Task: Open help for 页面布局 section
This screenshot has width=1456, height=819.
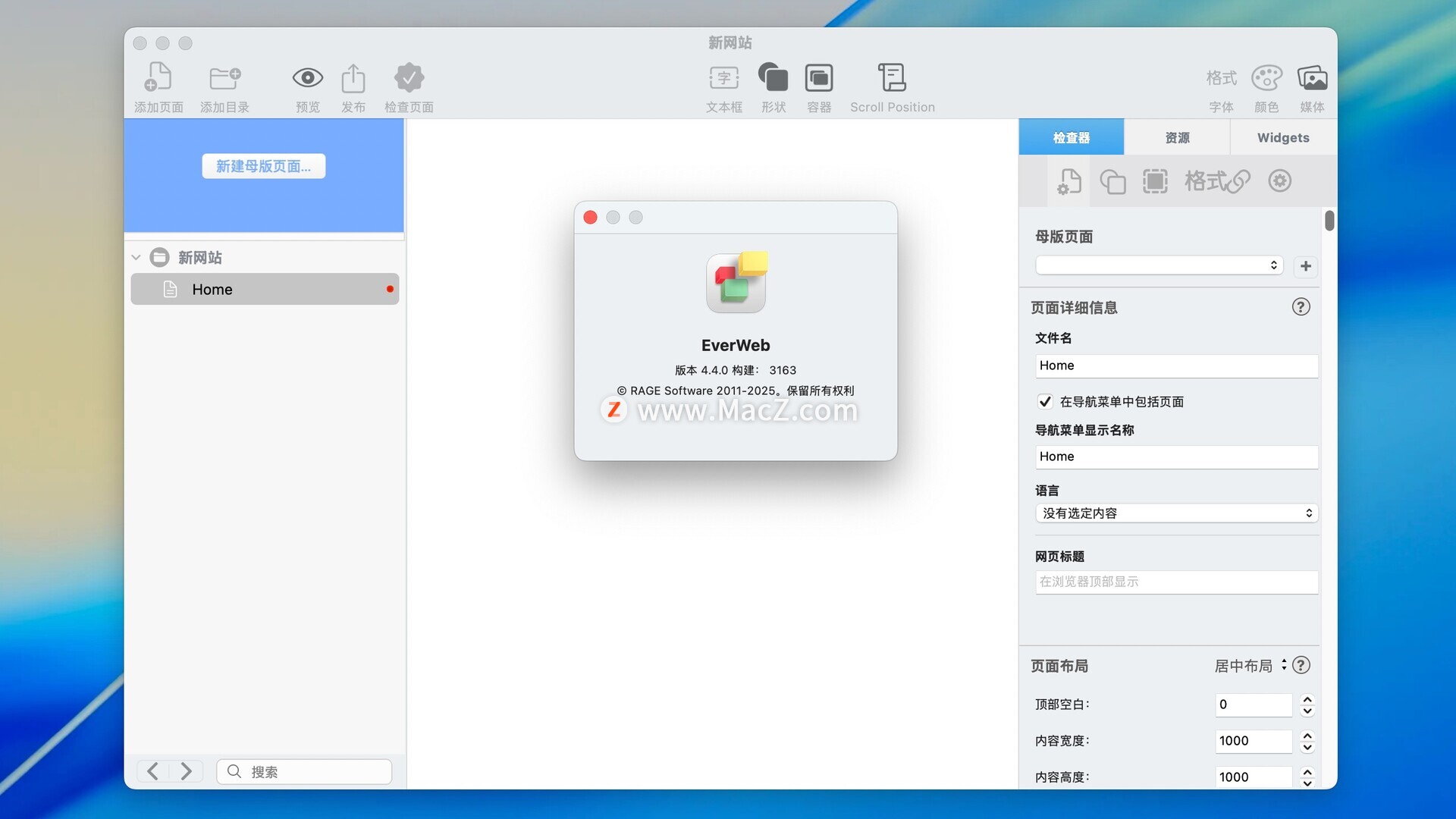Action: (x=1301, y=665)
